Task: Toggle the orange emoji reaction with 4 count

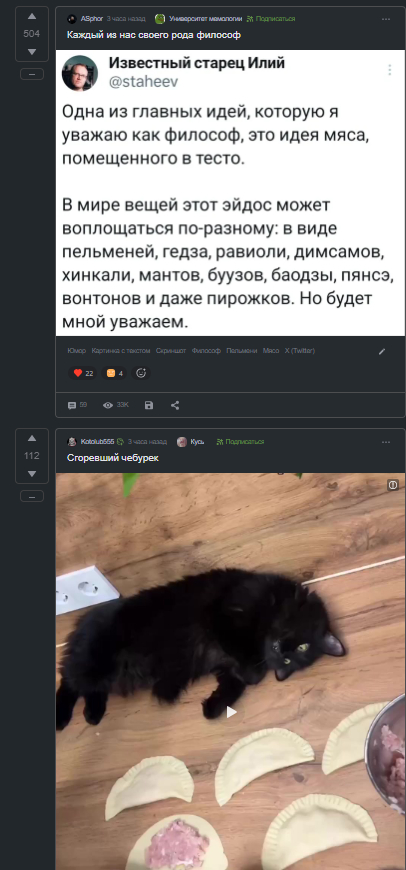Action: (x=115, y=373)
